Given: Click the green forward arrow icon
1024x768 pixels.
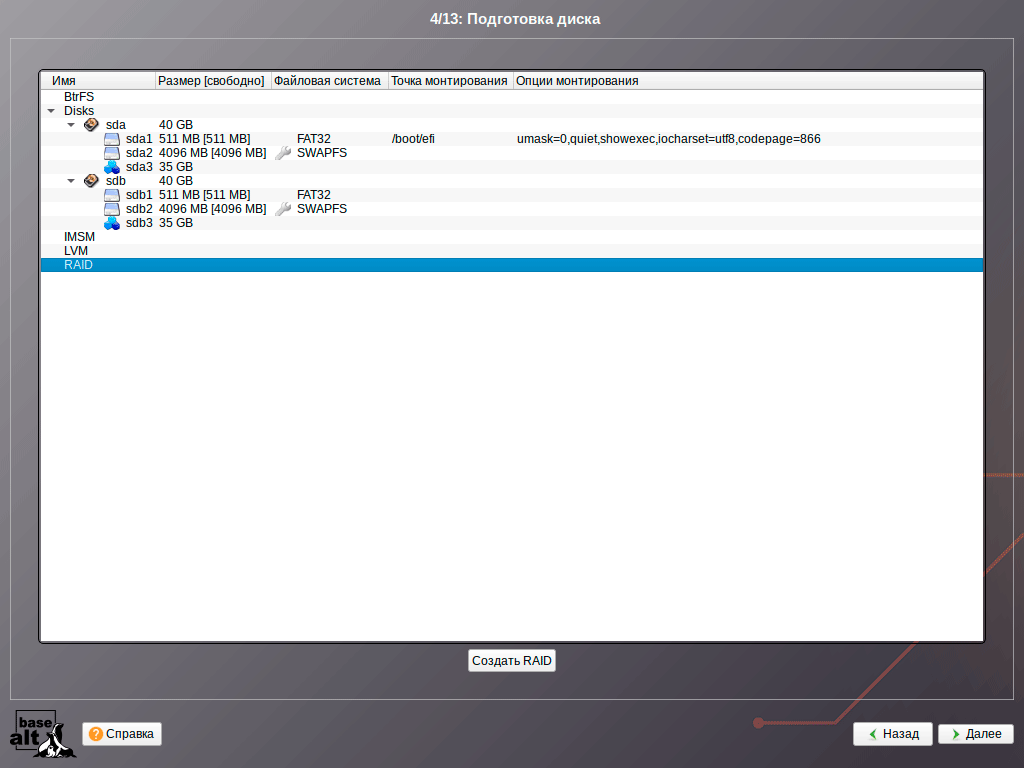Looking at the screenshot, I should point(955,734).
